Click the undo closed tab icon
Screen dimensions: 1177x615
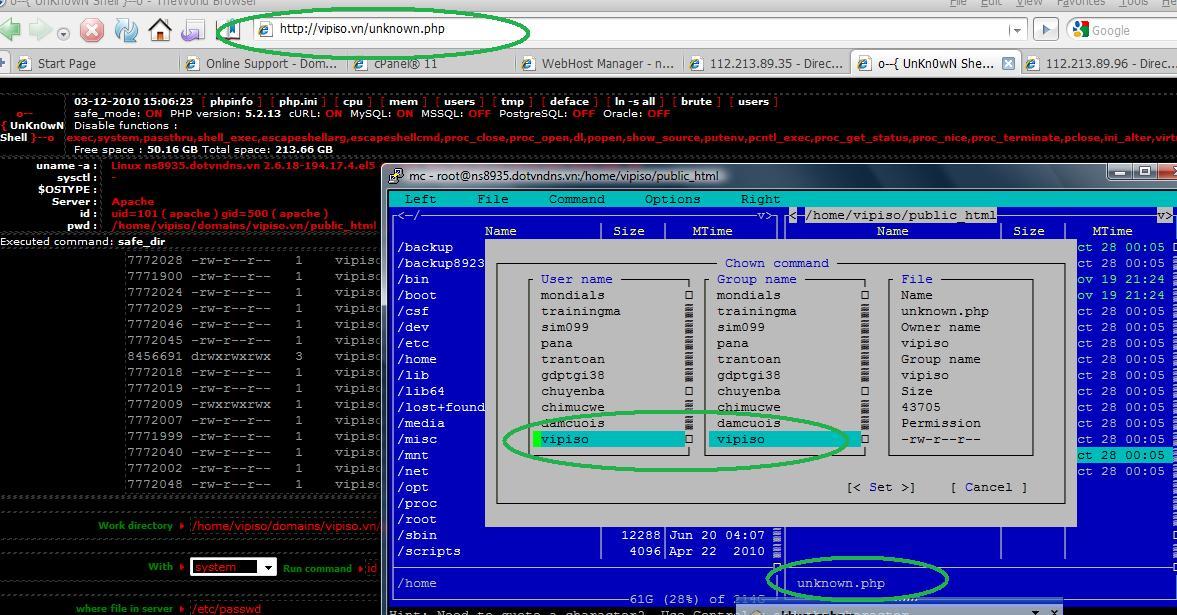(x=192, y=30)
